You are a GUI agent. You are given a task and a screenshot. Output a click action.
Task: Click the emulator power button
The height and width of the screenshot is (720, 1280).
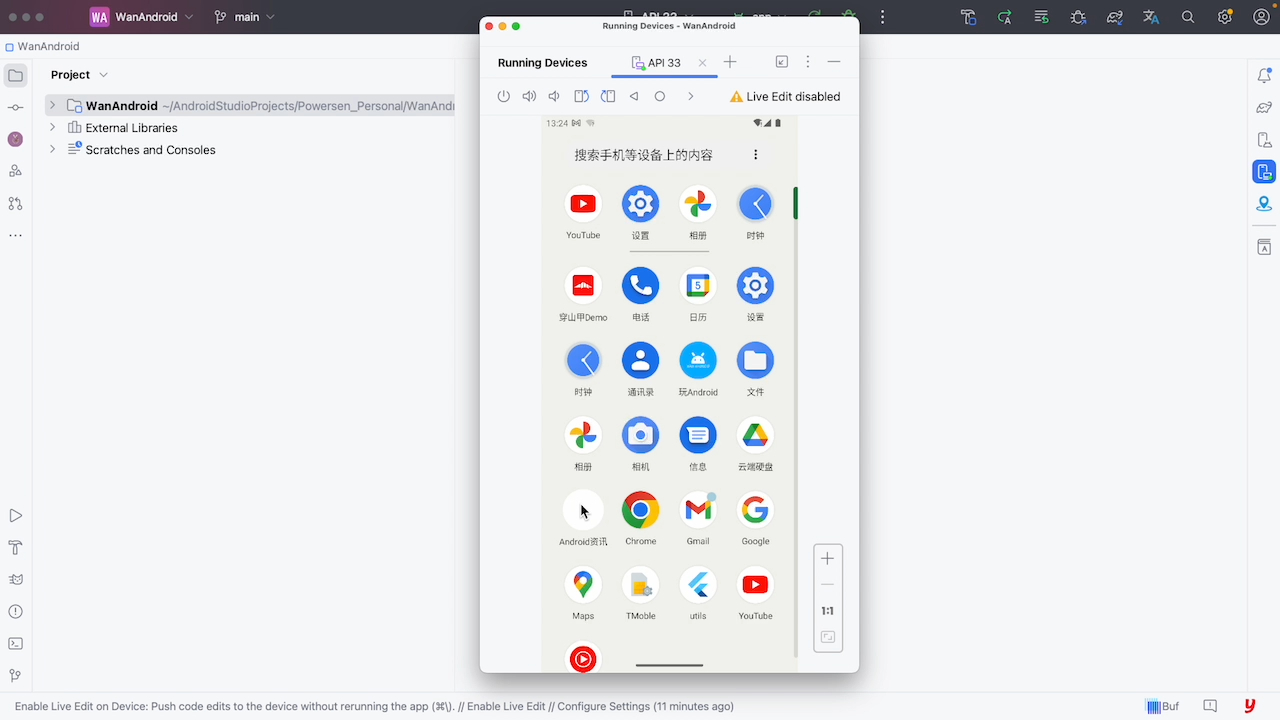pyautogui.click(x=504, y=96)
